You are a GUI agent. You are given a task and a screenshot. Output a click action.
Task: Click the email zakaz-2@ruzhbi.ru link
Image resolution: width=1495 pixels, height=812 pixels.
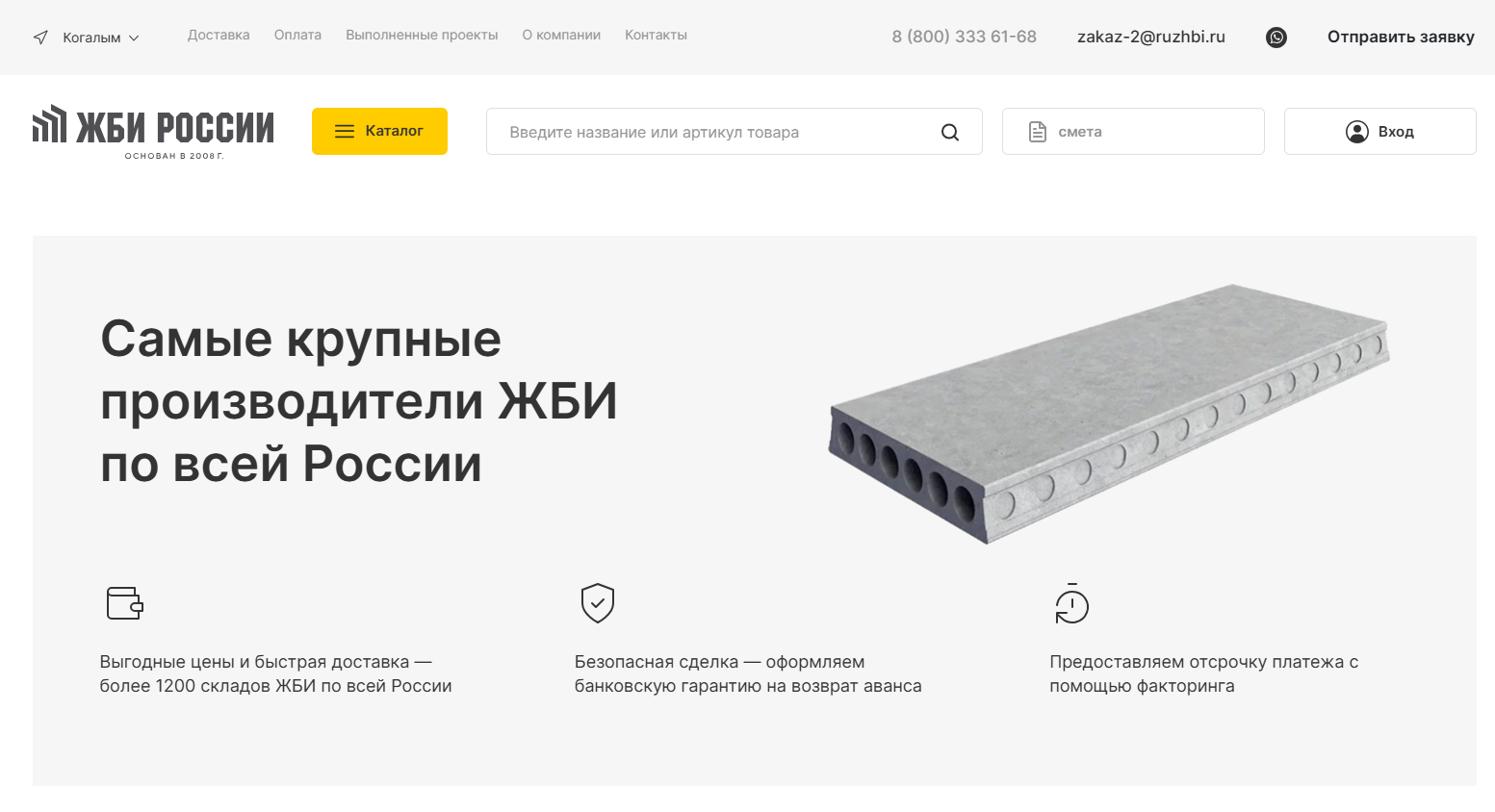point(1151,37)
